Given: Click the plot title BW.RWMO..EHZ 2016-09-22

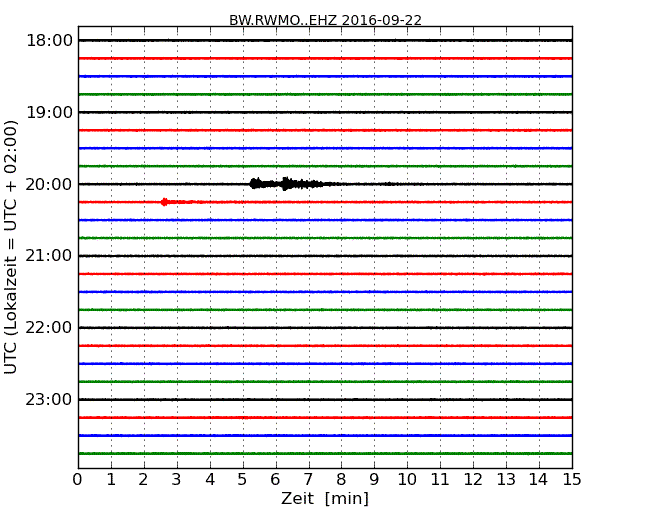Looking at the screenshot, I should 325,20.
